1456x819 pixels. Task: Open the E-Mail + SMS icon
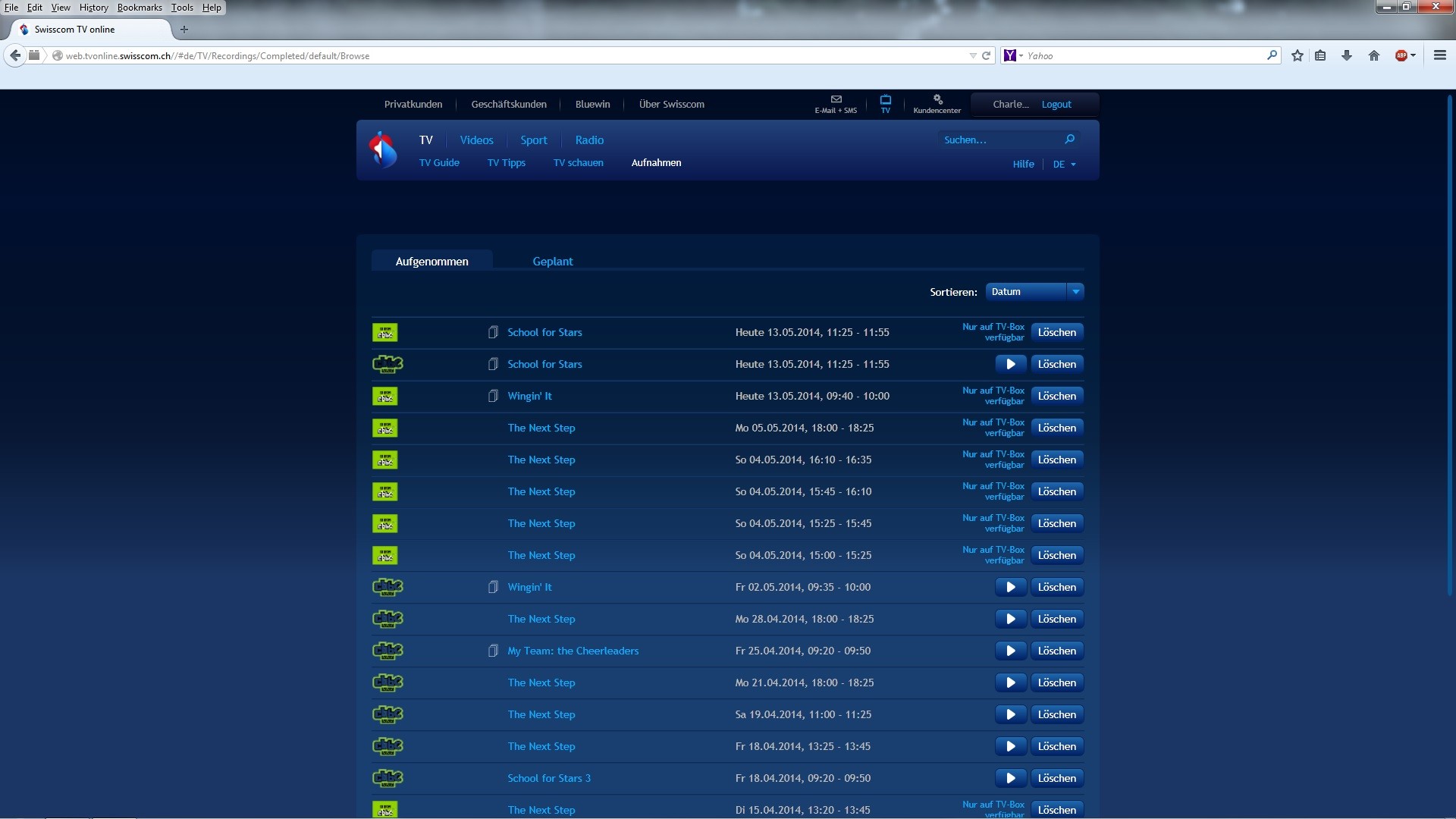836,100
